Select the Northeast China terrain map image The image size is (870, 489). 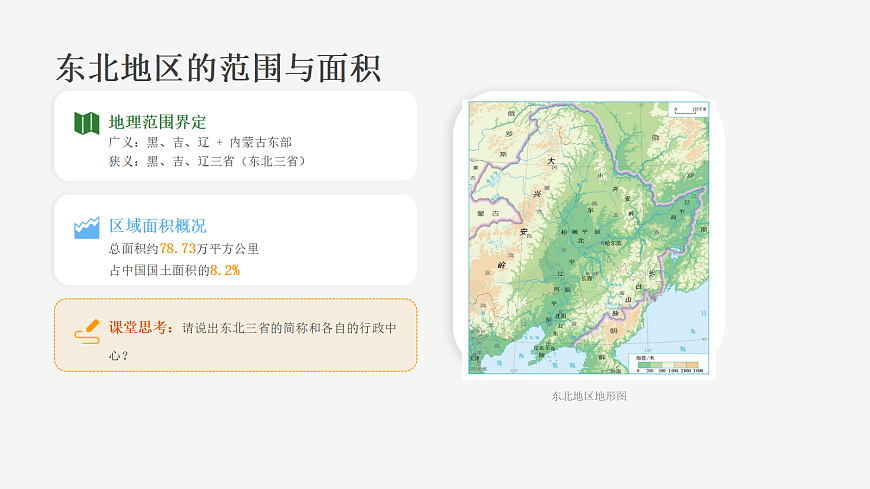coord(589,238)
